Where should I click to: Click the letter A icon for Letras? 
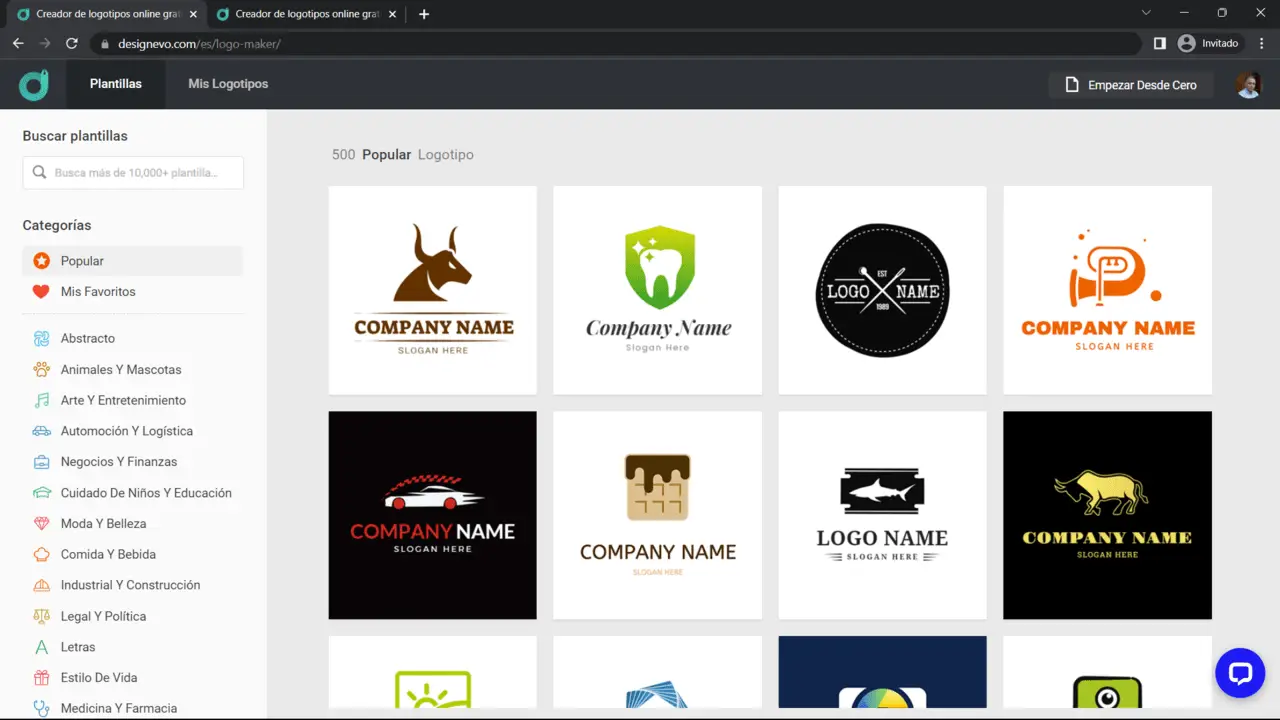coord(41,647)
